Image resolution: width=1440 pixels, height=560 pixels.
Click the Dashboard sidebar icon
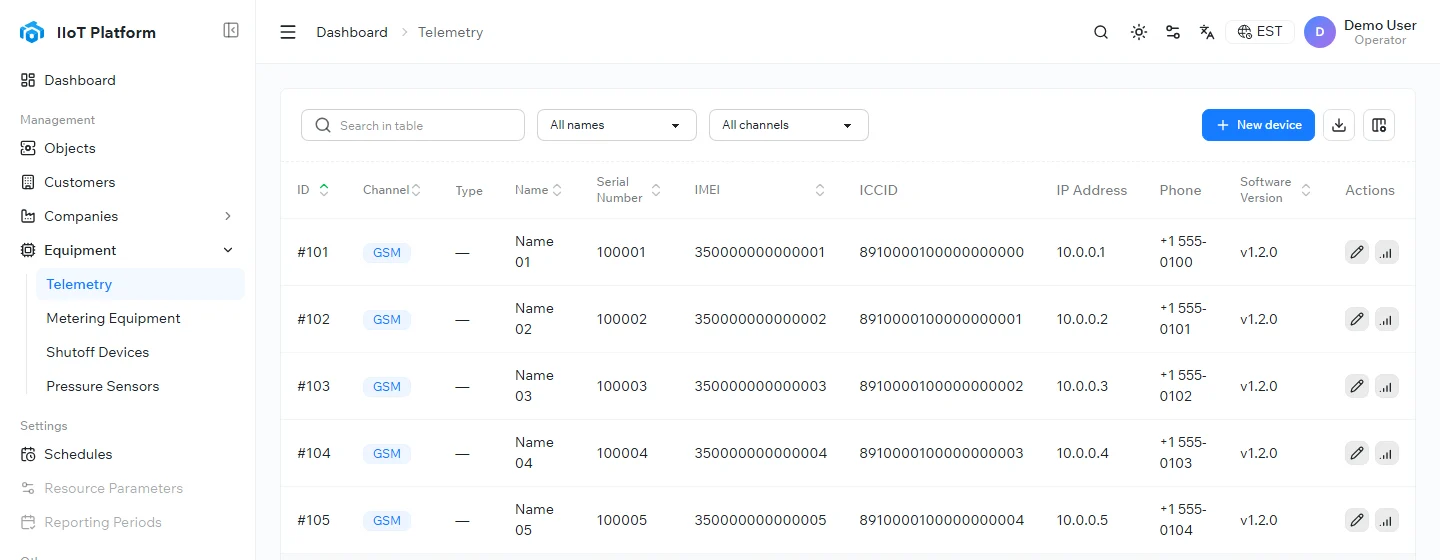pyautogui.click(x=28, y=80)
